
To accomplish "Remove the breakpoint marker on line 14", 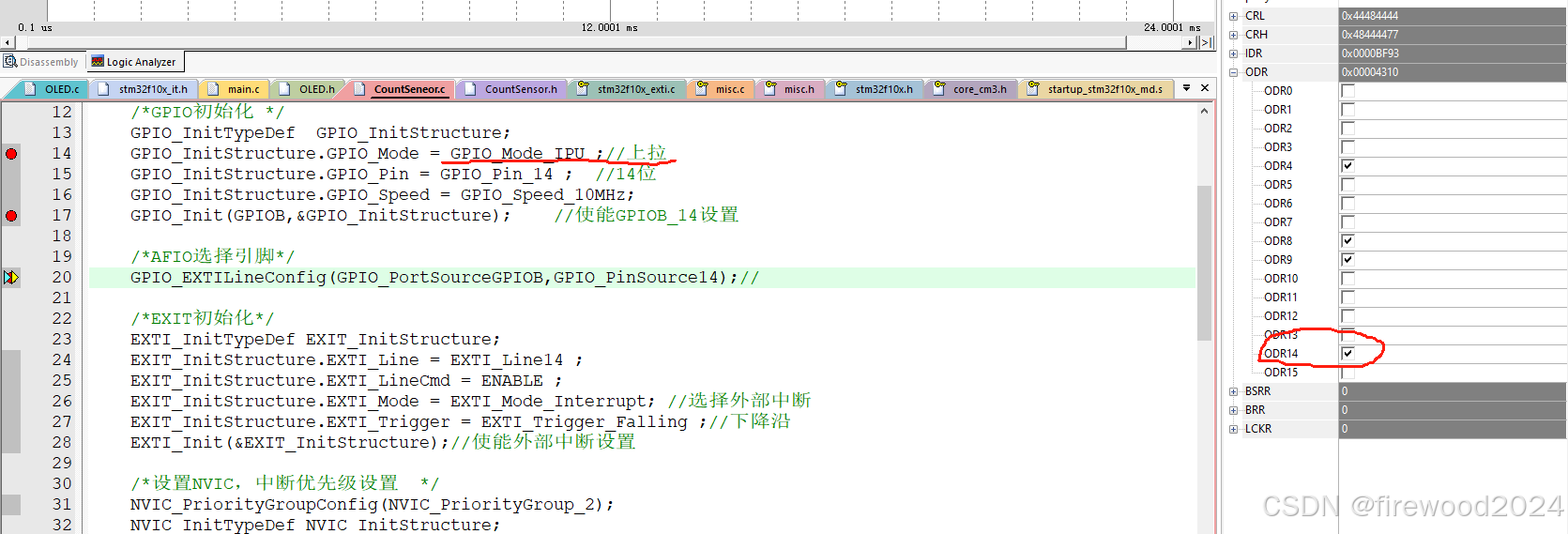I will coord(11,153).
